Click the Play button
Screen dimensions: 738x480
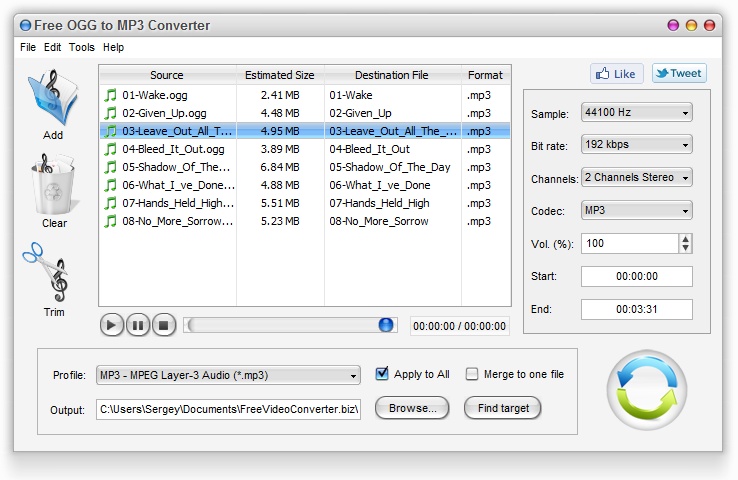click(x=112, y=325)
